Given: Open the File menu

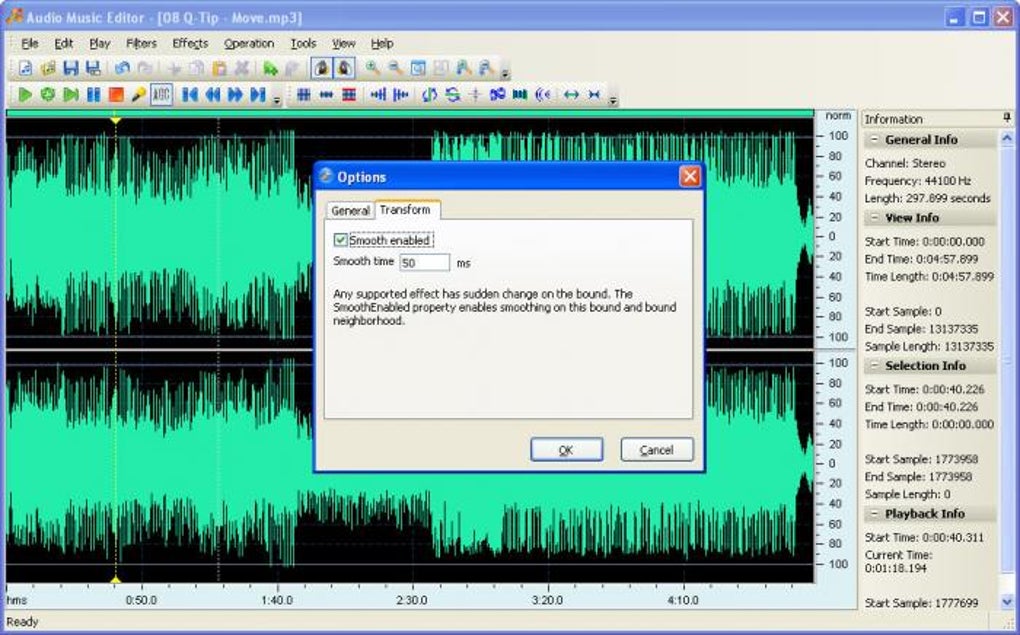Looking at the screenshot, I should 29,44.
